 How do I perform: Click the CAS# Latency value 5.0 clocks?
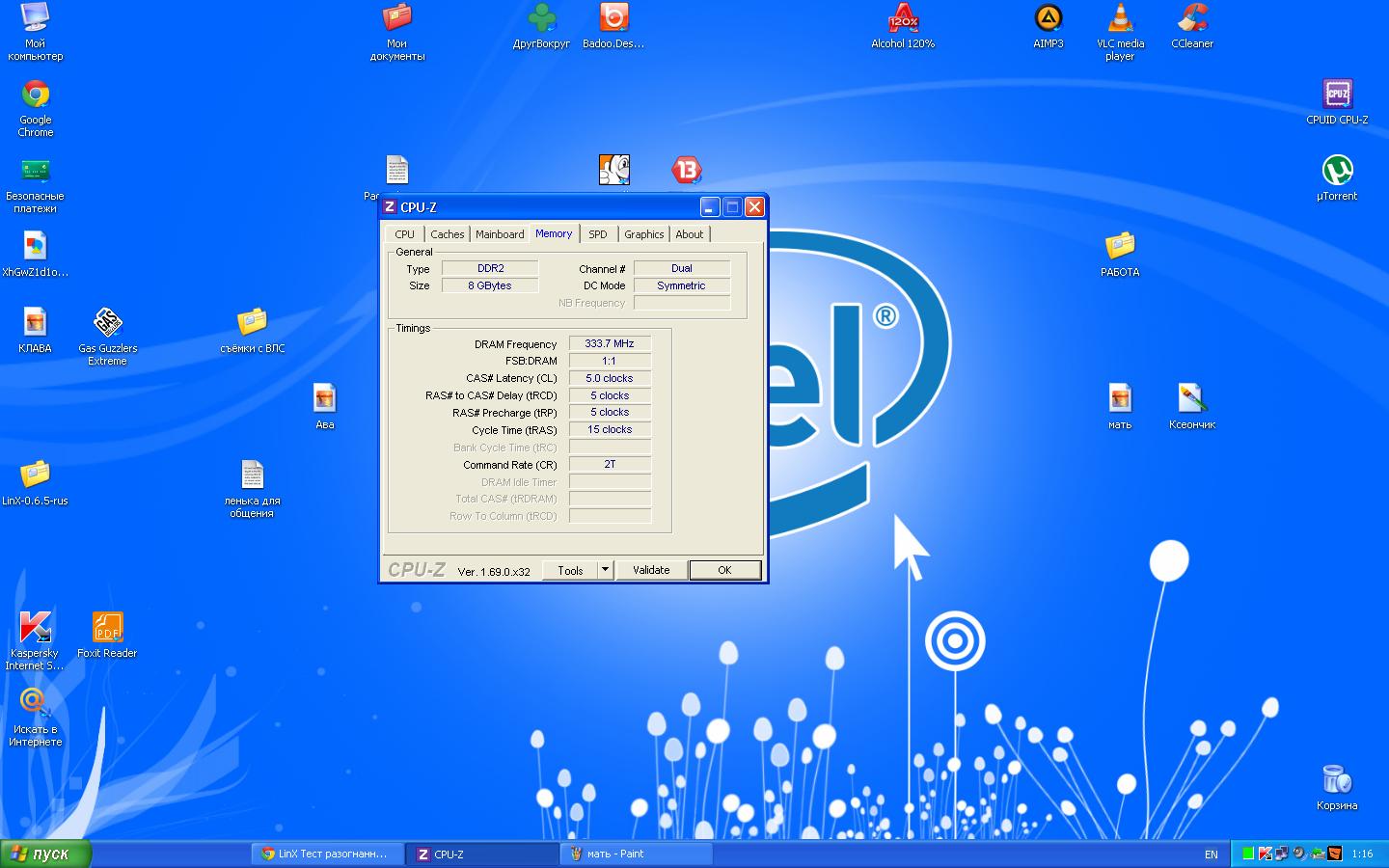coord(610,378)
